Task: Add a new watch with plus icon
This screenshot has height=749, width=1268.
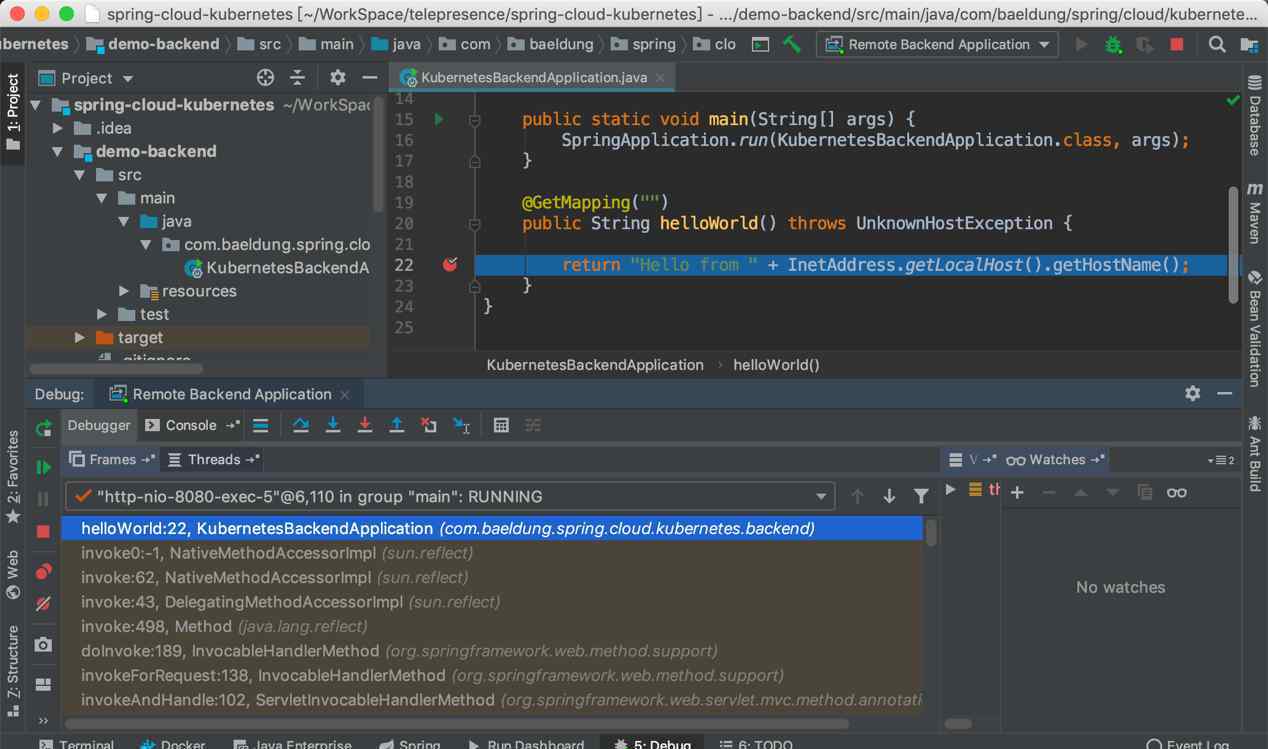Action: (1017, 492)
